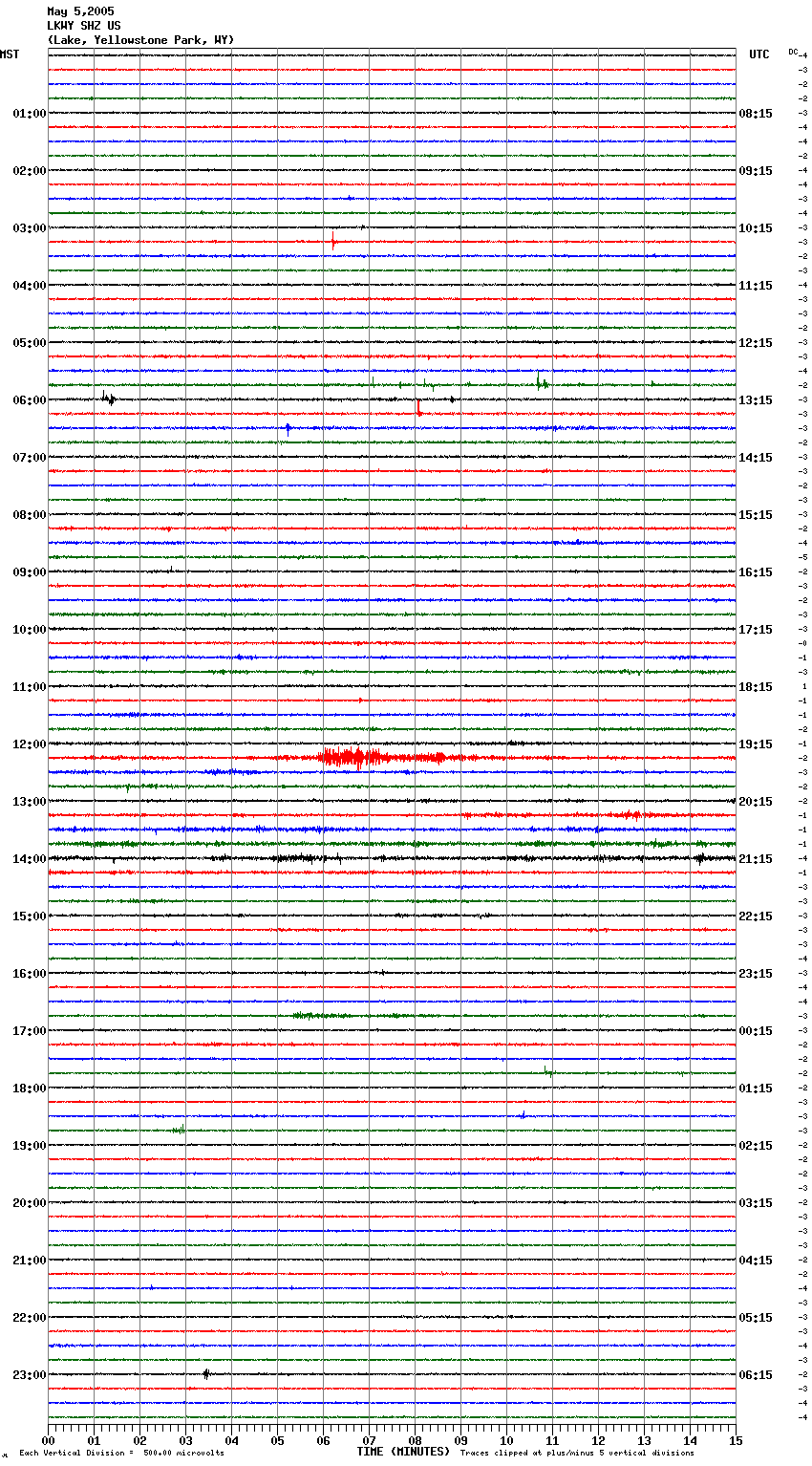Select the 15:00 MST time label
The height and width of the screenshot is (1466, 812).
point(30,916)
